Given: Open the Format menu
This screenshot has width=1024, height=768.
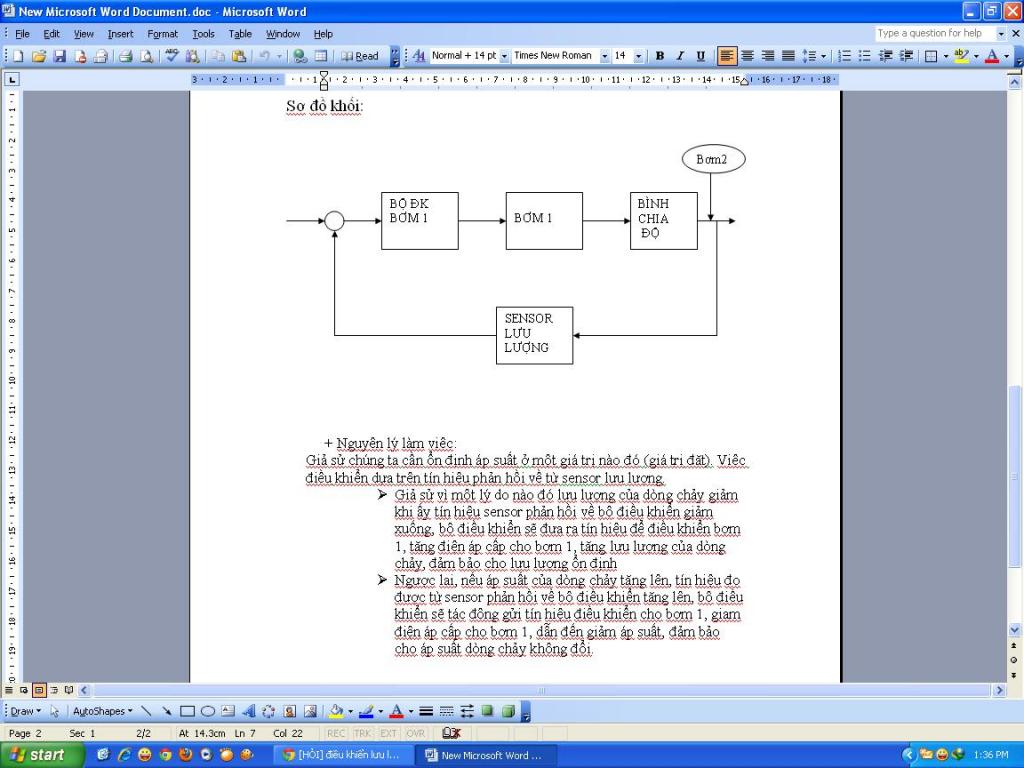Looking at the screenshot, I should coord(163,34).
